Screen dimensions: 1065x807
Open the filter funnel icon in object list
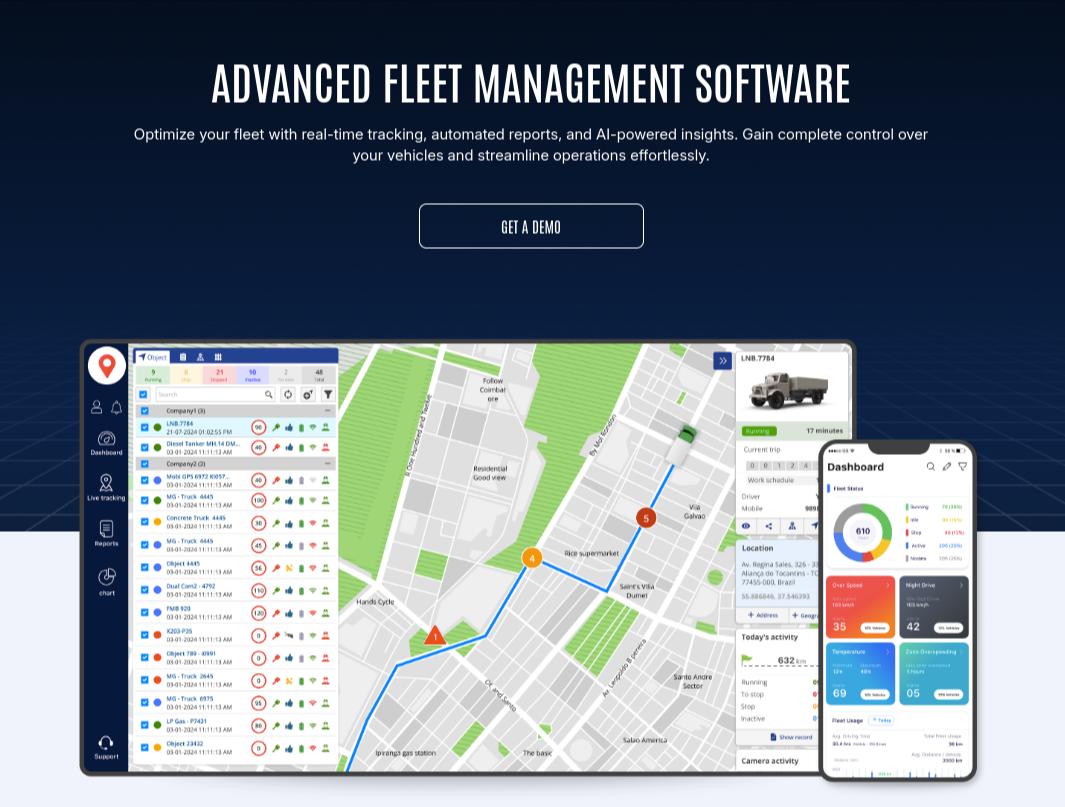click(327, 395)
